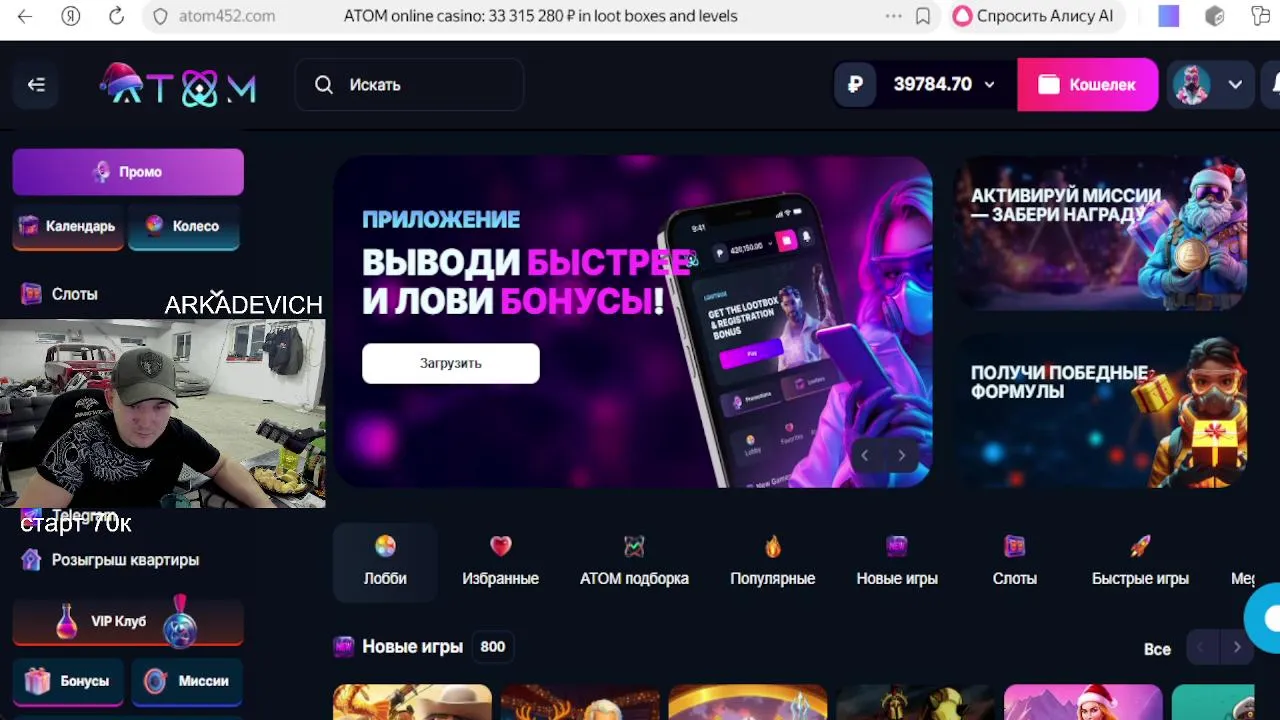Select the Новые игры tab
The height and width of the screenshot is (720, 1280).
(x=897, y=562)
